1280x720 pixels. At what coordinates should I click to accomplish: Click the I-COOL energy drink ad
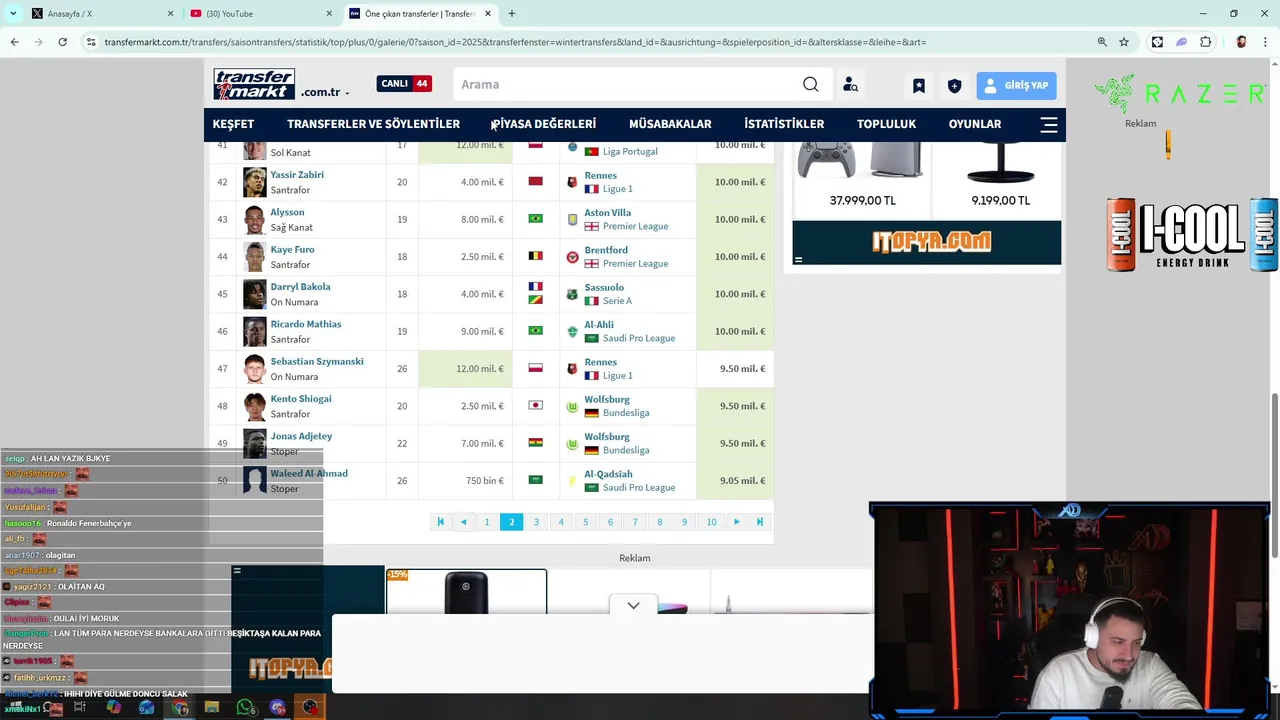[1191, 235]
